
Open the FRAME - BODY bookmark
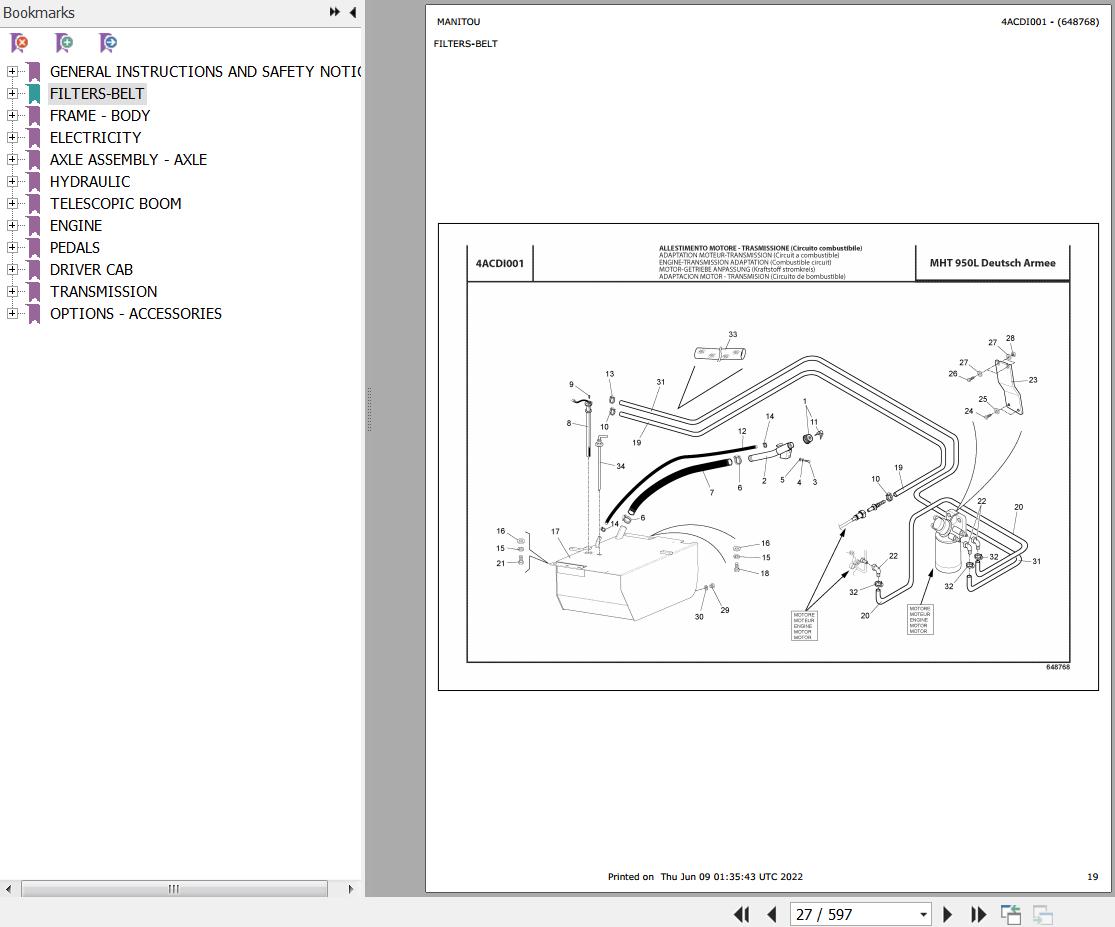coord(100,116)
